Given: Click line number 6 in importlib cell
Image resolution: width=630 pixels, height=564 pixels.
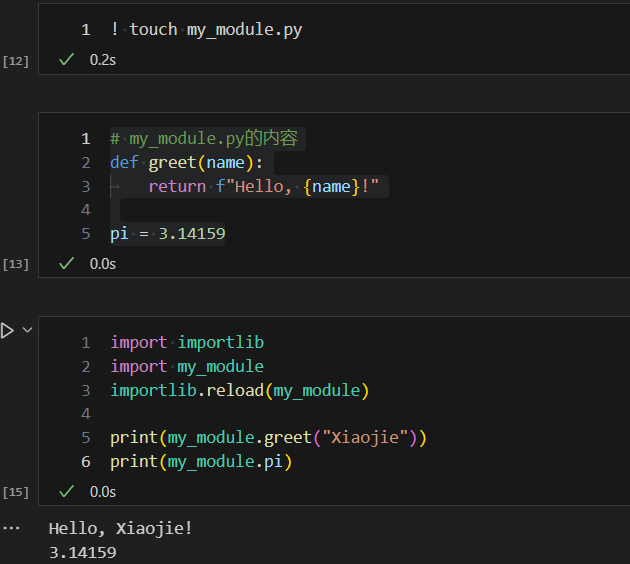Looking at the screenshot, I should pos(86,462).
